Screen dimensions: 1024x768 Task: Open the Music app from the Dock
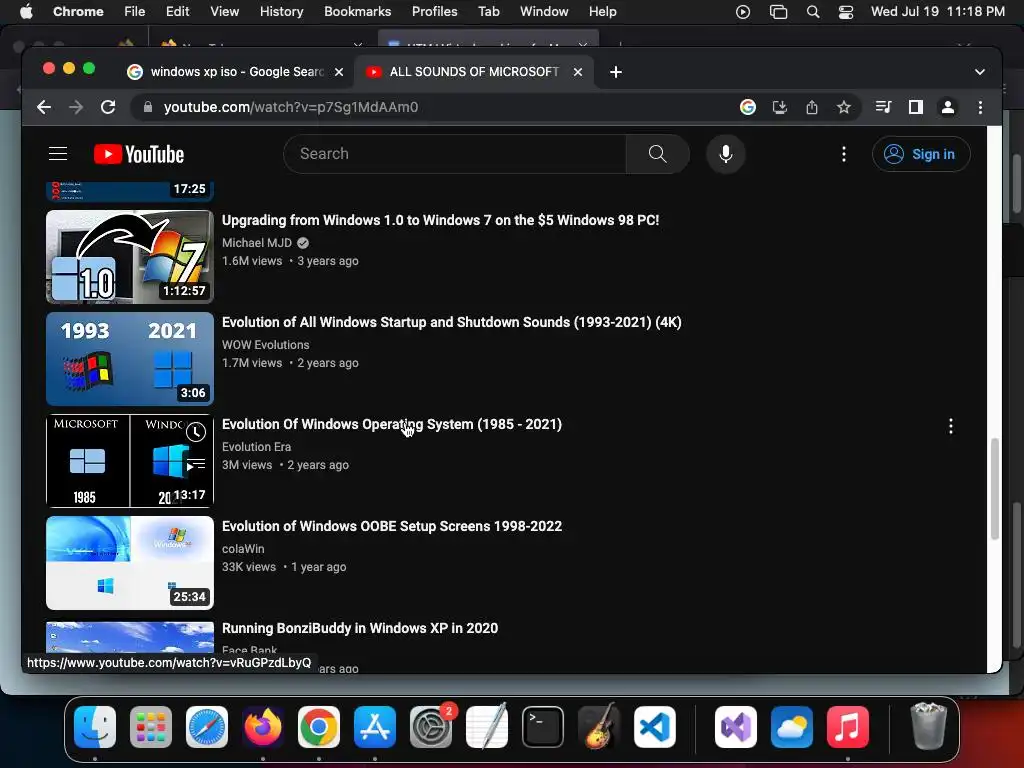pos(848,727)
